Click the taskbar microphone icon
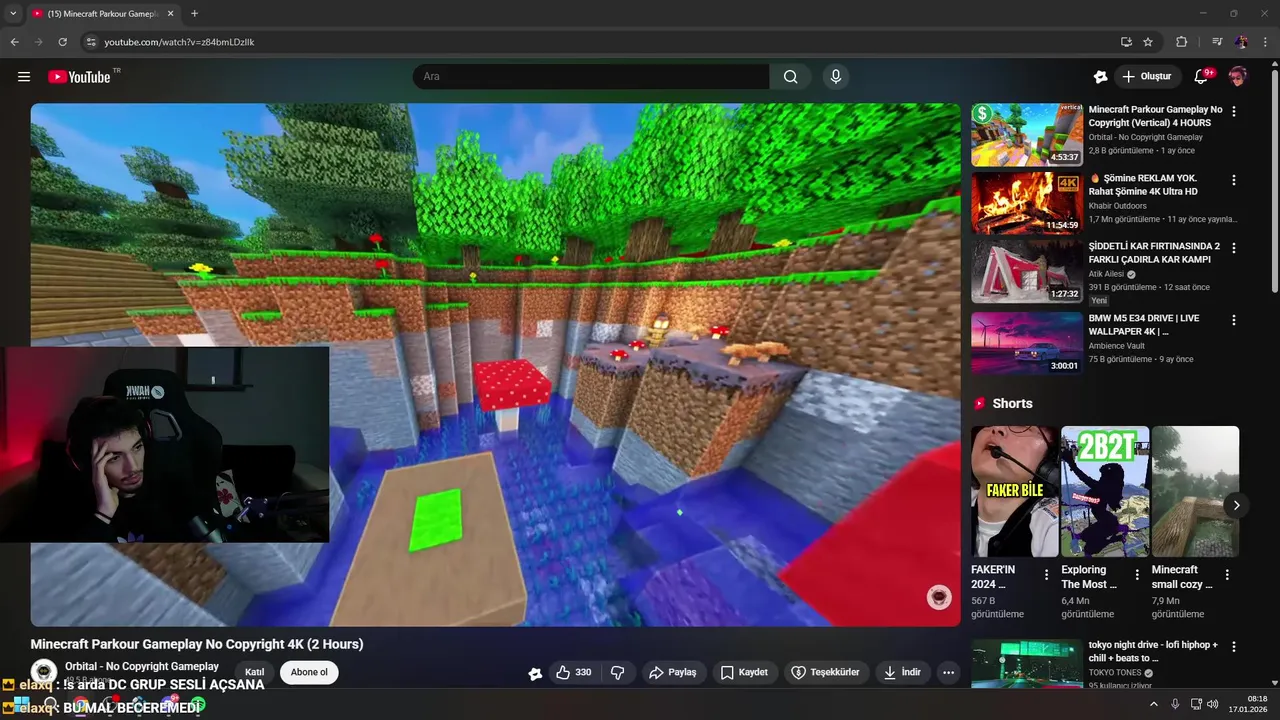Image resolution: width=1280 pixels, height=720 pixels. point(1175,704)
